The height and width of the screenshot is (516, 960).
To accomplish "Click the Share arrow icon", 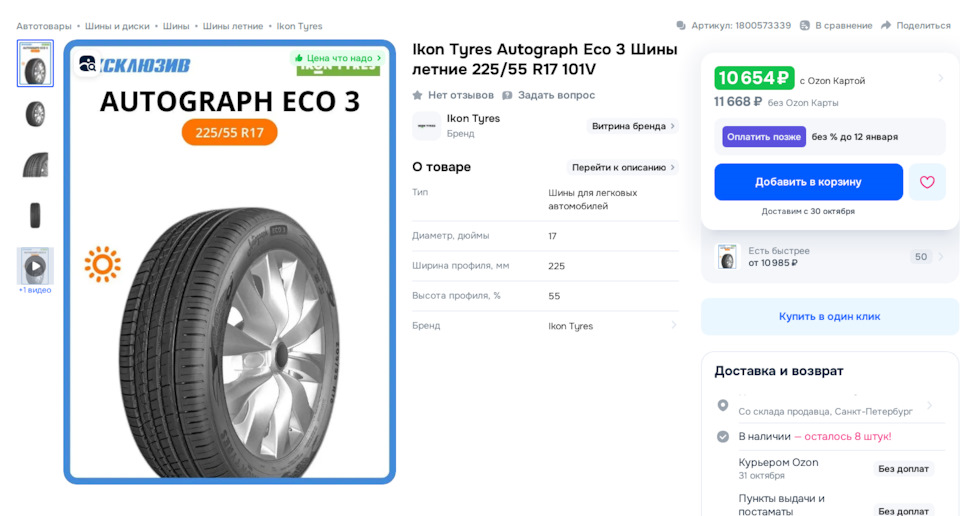I will point(886,26).
